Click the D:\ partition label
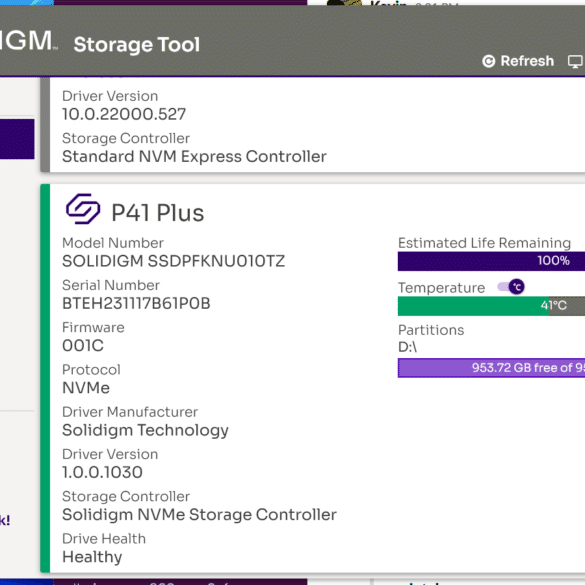The width and height of the screenshot is (585, 585). tap(407, 347)
